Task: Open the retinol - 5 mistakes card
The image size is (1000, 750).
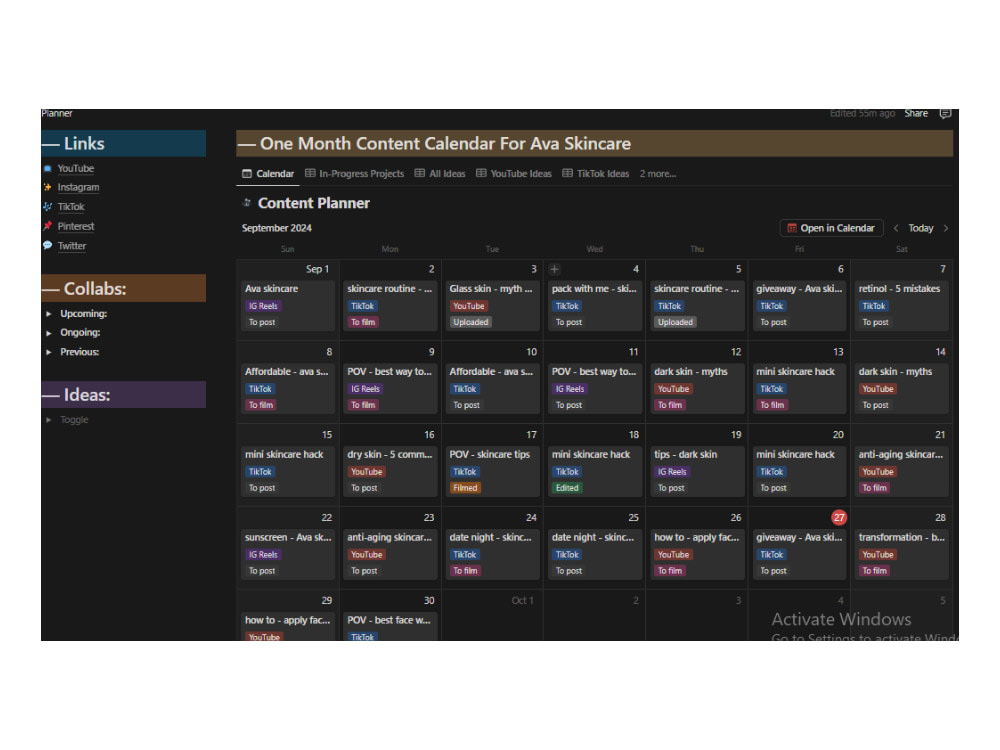Action: pyautogui.click(x=901, y=305)
